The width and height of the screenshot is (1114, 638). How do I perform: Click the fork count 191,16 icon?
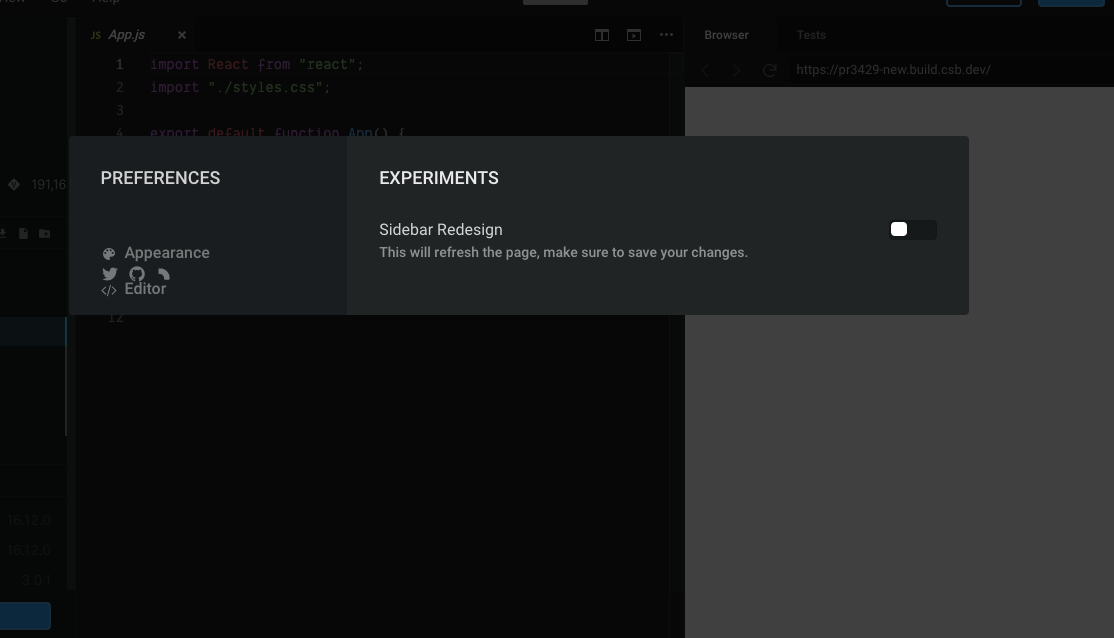[x=13, y=185]
